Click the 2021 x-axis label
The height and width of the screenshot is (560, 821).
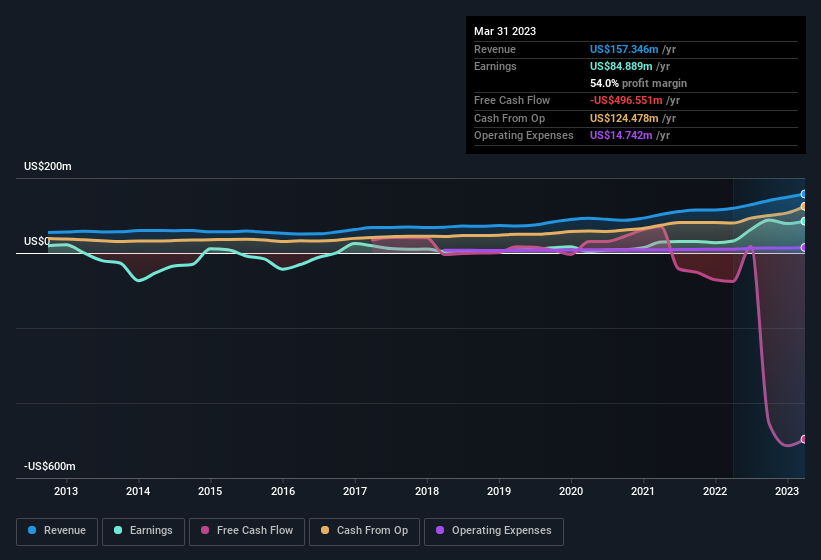(x=642, y=491)
